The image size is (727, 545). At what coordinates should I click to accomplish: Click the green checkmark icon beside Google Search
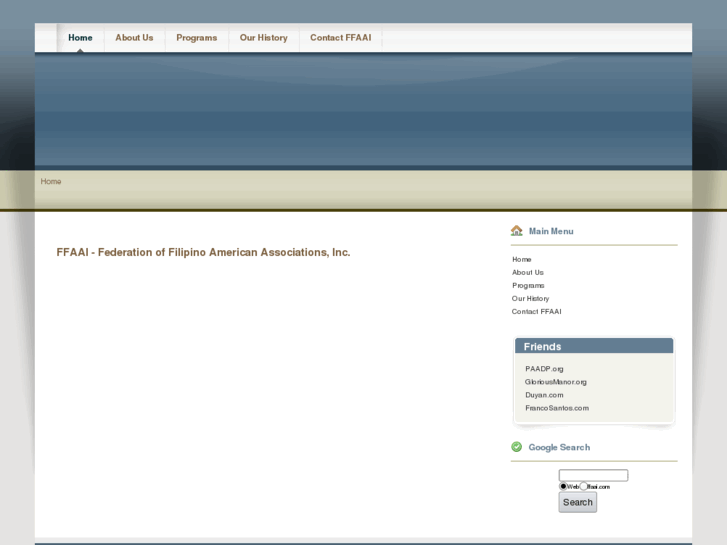[x=517, y=447]
